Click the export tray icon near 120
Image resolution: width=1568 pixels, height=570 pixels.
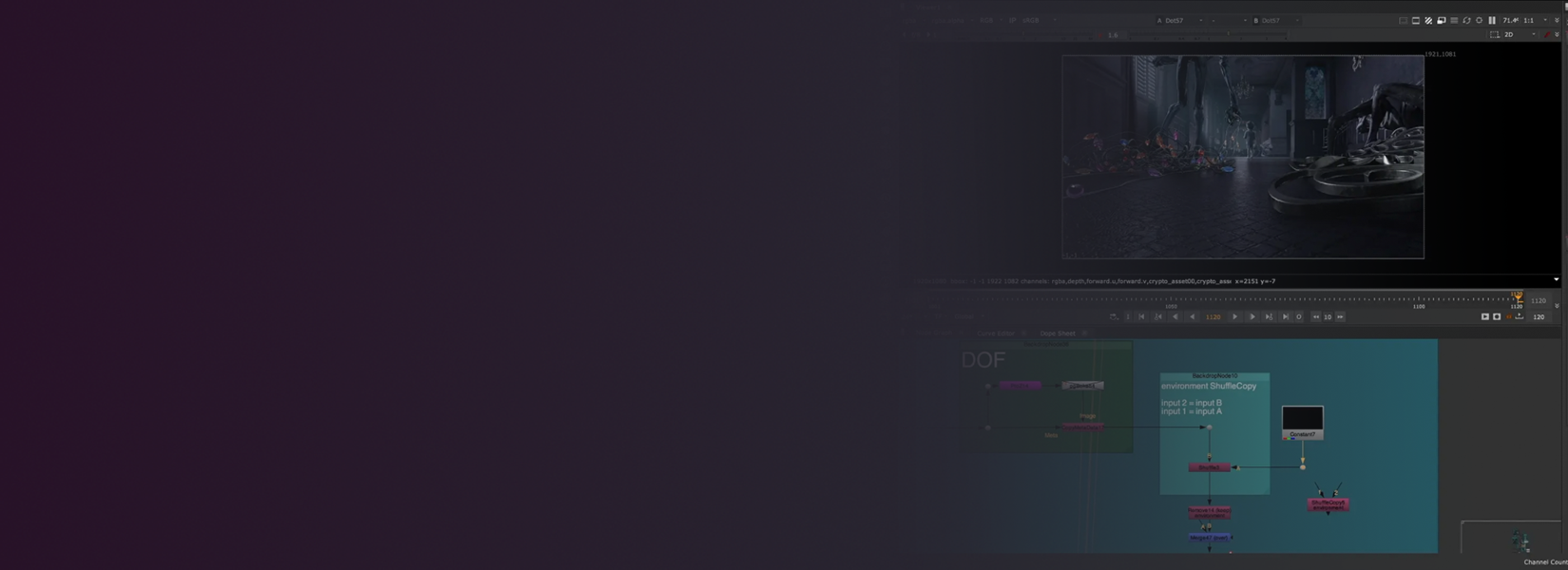(1520, 317)
